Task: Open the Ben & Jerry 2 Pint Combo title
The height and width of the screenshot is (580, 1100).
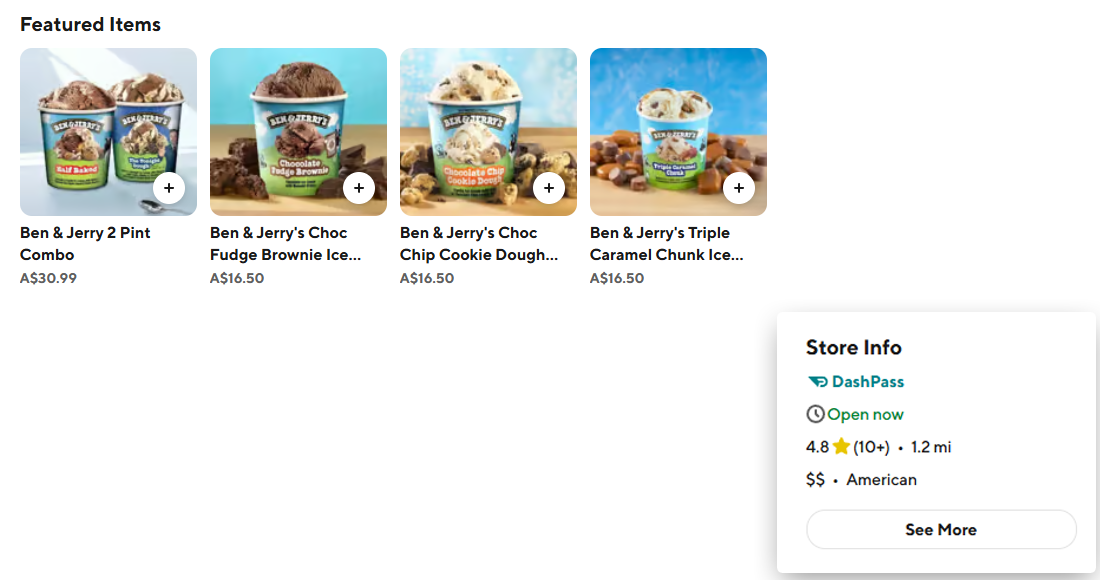Action: [x=85, y=244]
